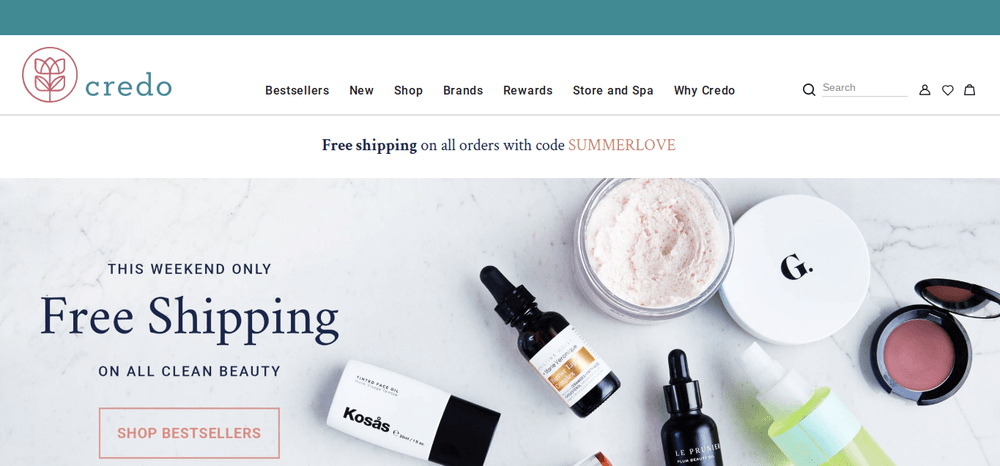Open the Bestsellers menu item

297,91
